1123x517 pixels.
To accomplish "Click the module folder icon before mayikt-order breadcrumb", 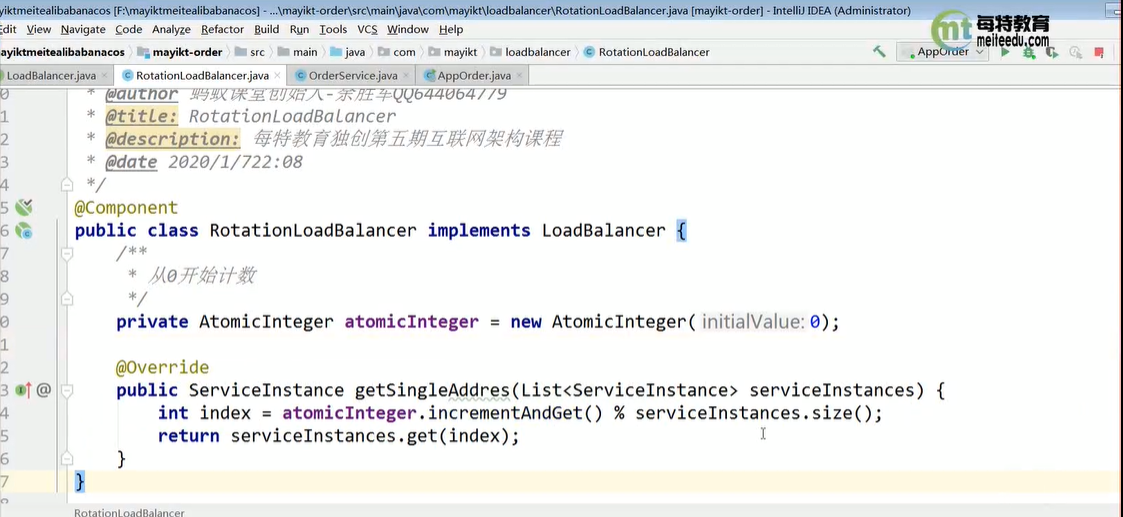I will point(143,52).
